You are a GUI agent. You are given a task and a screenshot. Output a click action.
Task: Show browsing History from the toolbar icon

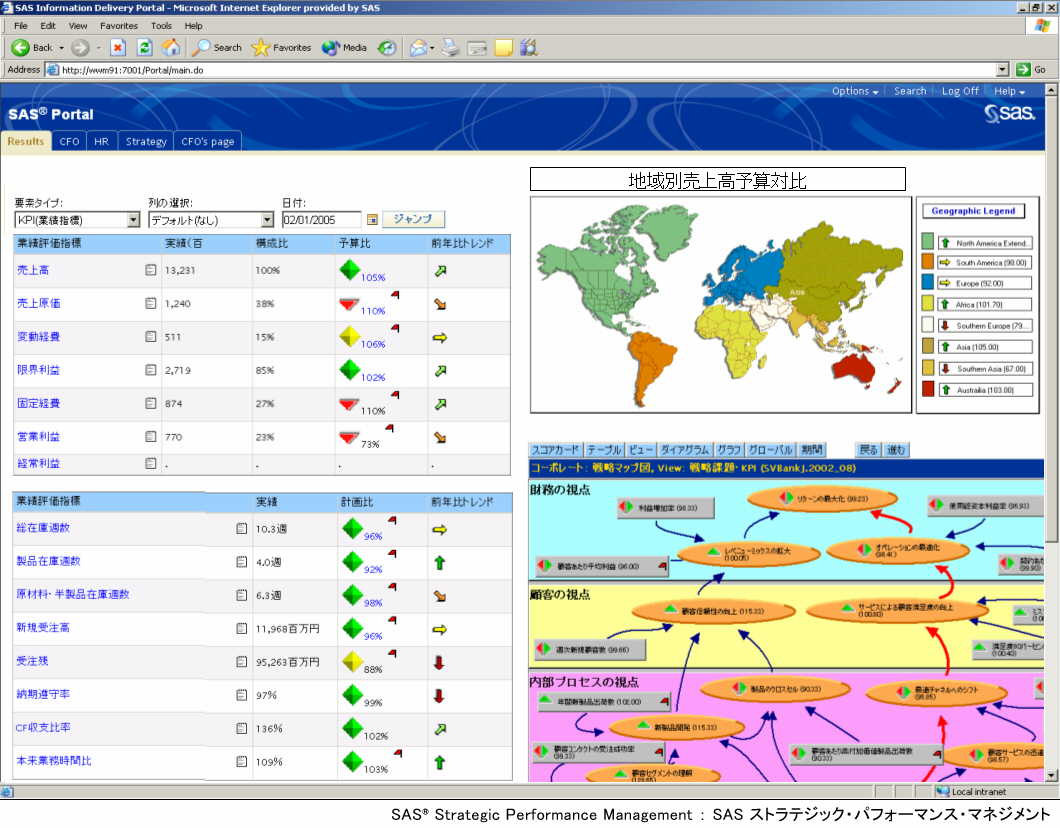click(x=387, y=47)
